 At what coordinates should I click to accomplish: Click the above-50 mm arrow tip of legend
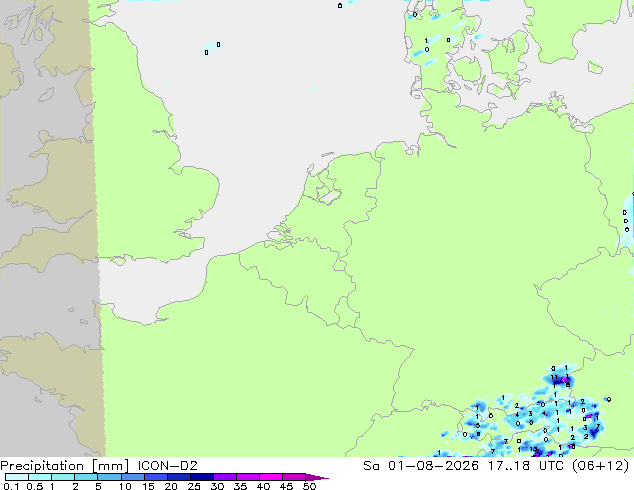coord(317,477)
